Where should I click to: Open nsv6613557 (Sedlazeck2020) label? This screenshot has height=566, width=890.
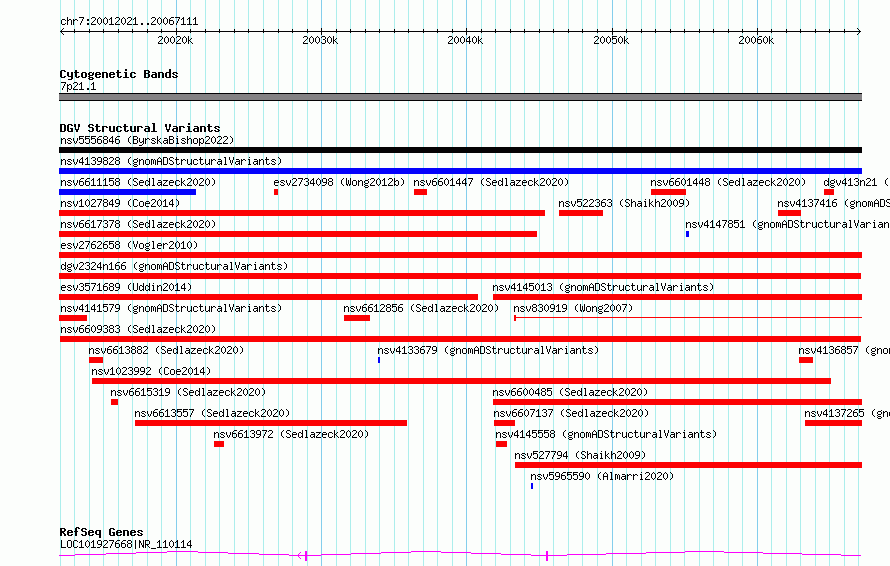click(212, 413)
